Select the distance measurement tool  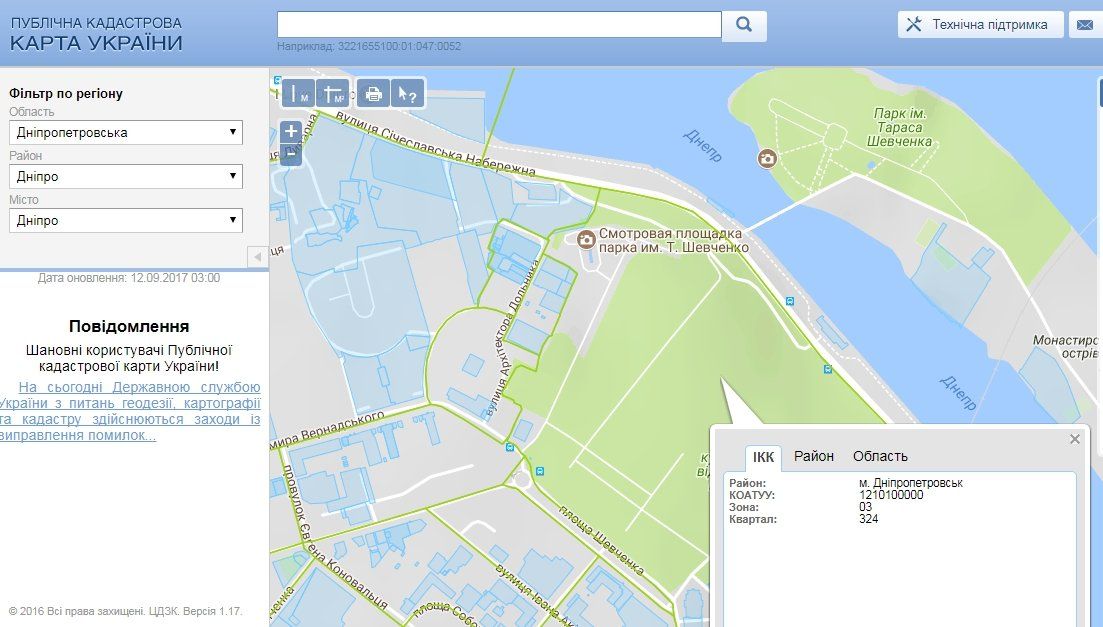coord(298,93)
